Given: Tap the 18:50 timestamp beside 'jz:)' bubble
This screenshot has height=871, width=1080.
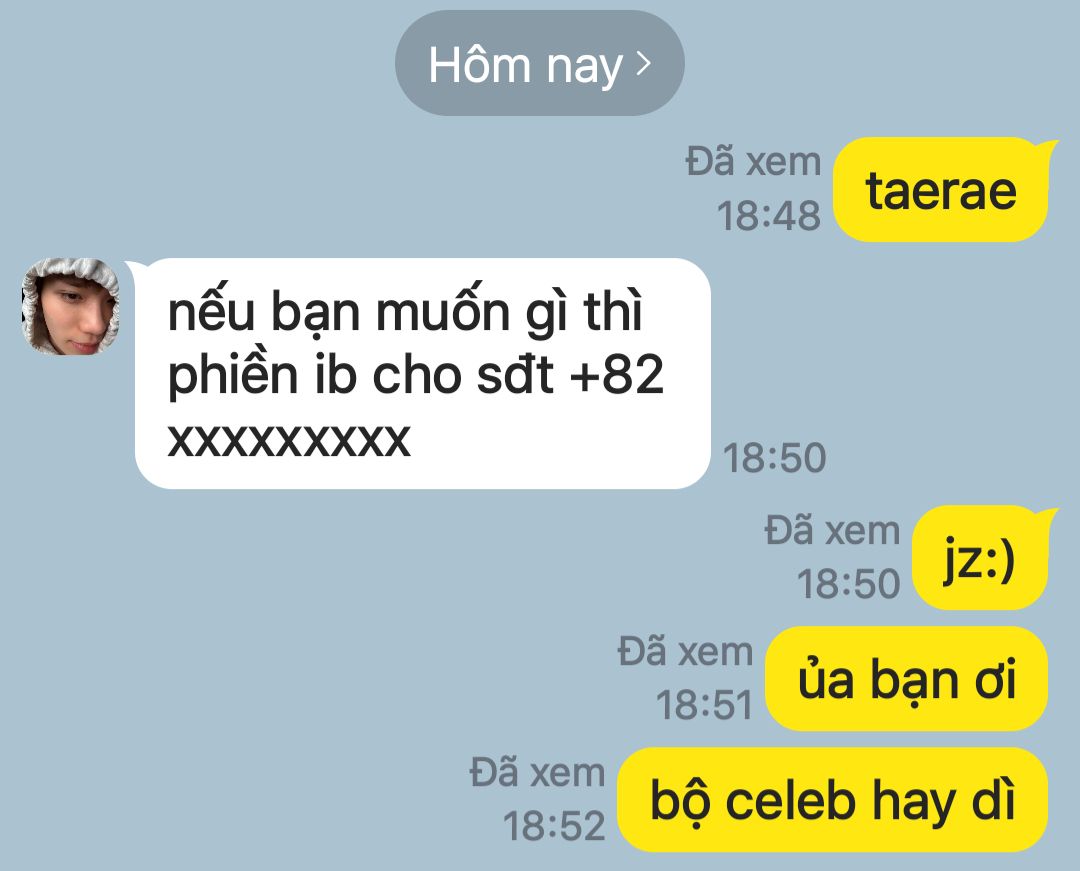Looking at the screenshot, I should [x=849, y=585].
